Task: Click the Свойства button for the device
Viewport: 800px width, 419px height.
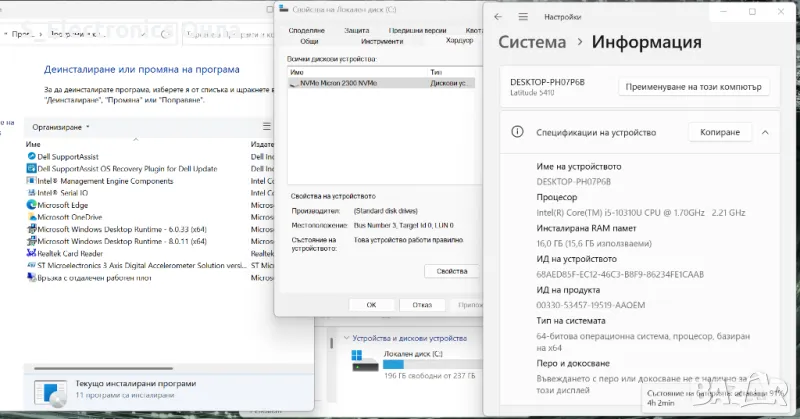Action: (452, 271)
